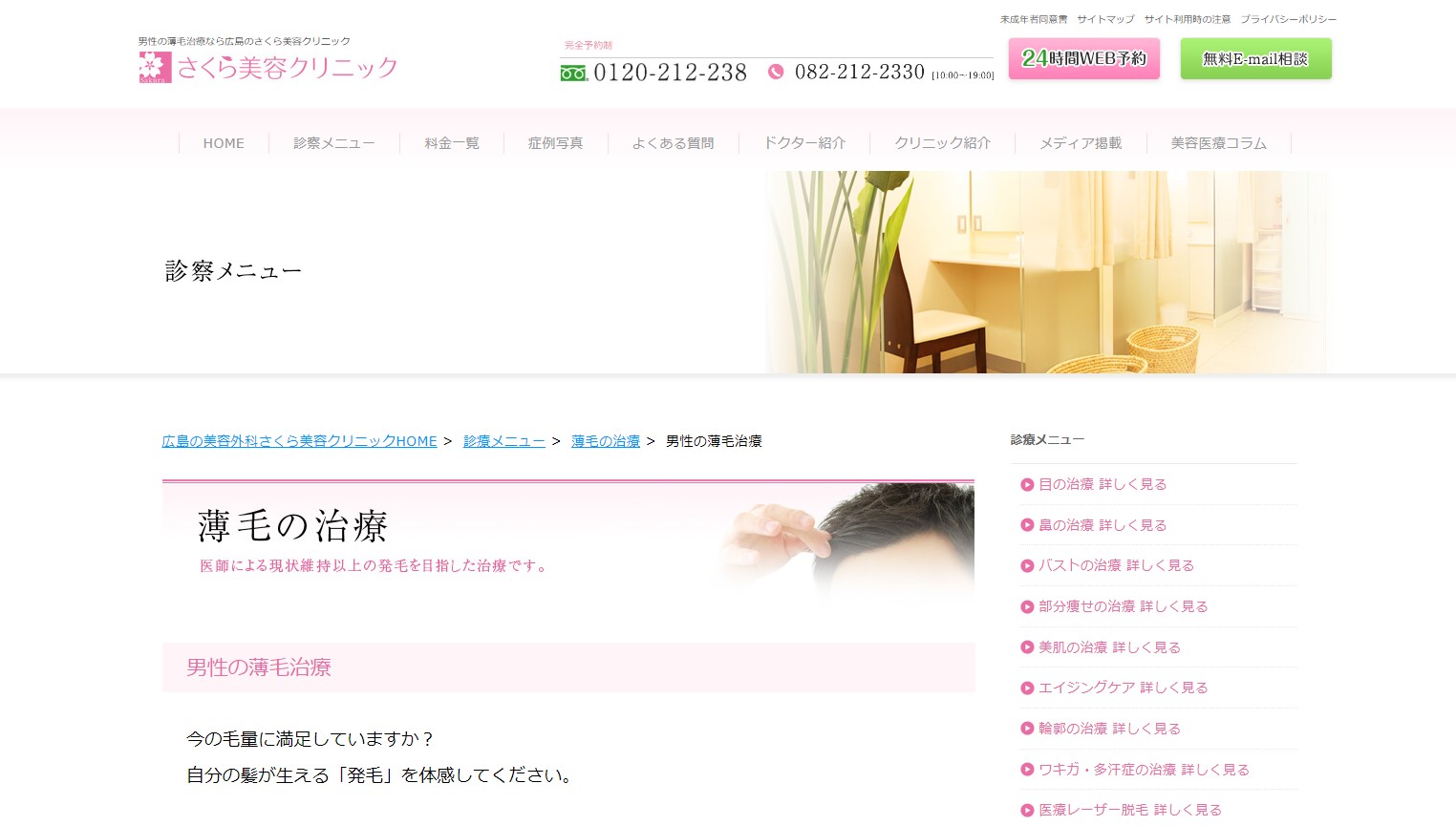Viewport: 1456px width, 826px height.
Task: Click the 薄毛の治療 banner image
Action: 567,540
